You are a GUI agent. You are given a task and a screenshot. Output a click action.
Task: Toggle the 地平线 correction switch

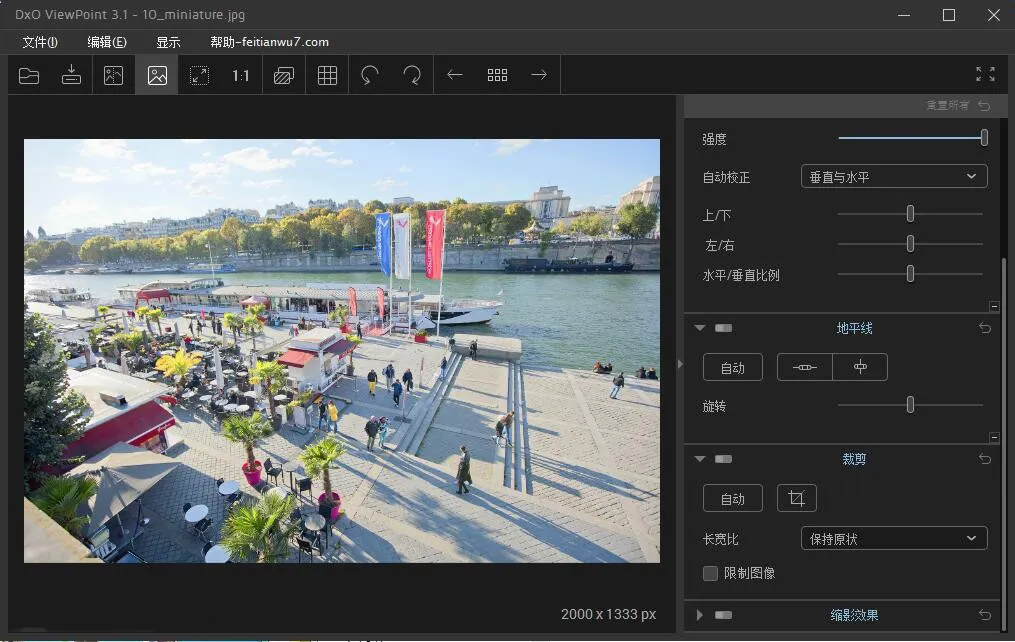[723, 327]
